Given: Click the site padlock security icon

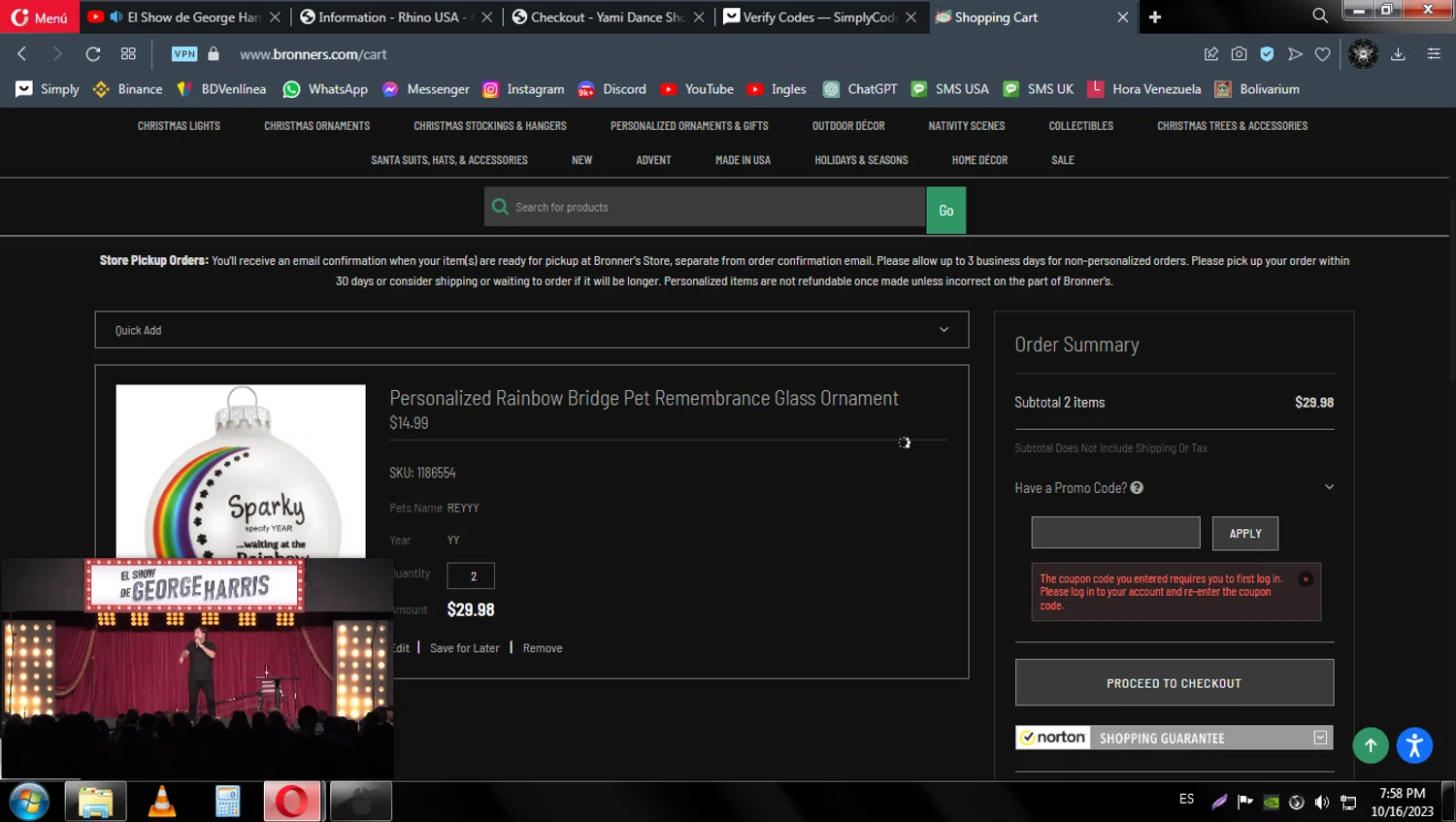Looking at the screenshot, I should tap(214, 54).
